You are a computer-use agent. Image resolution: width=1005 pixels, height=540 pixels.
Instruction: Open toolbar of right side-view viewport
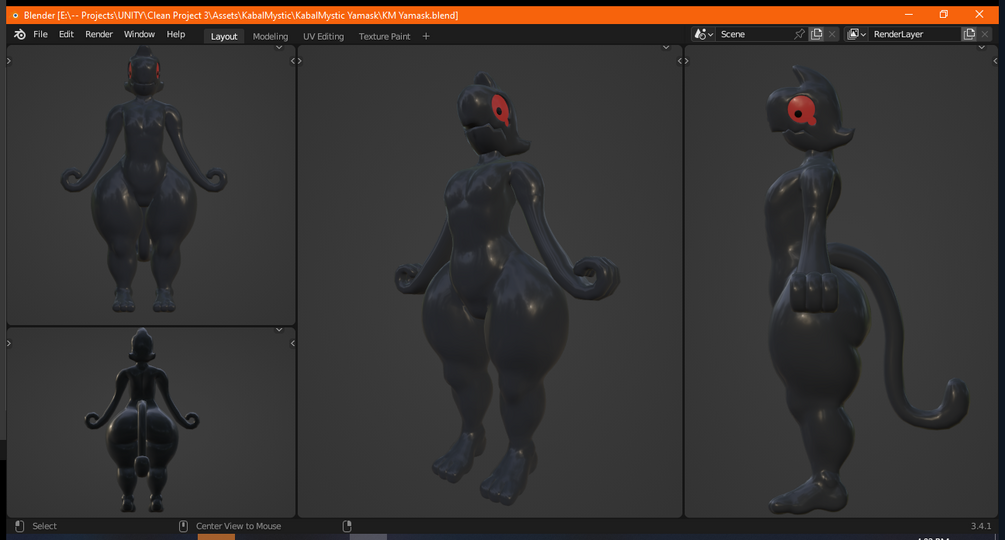[686, 61]
